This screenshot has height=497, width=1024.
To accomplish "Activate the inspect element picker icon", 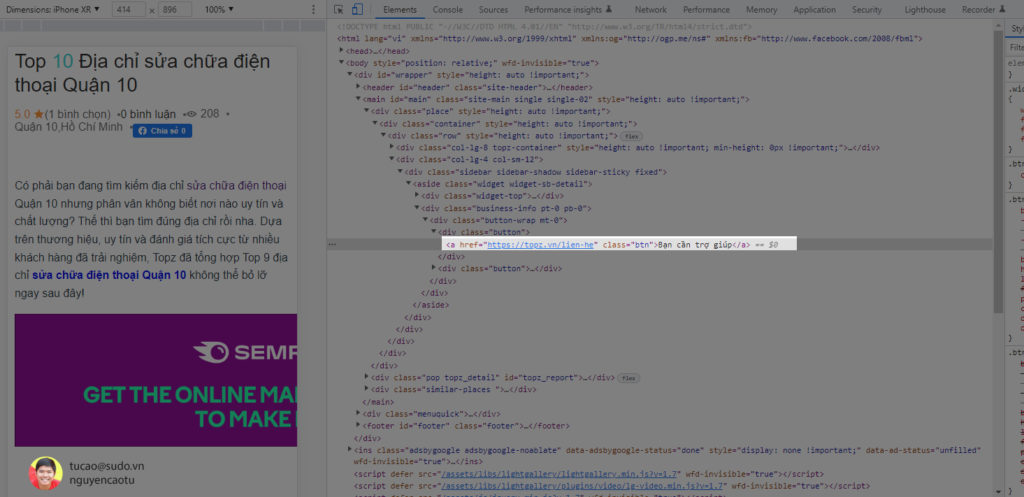I will [x=340, y=10].
